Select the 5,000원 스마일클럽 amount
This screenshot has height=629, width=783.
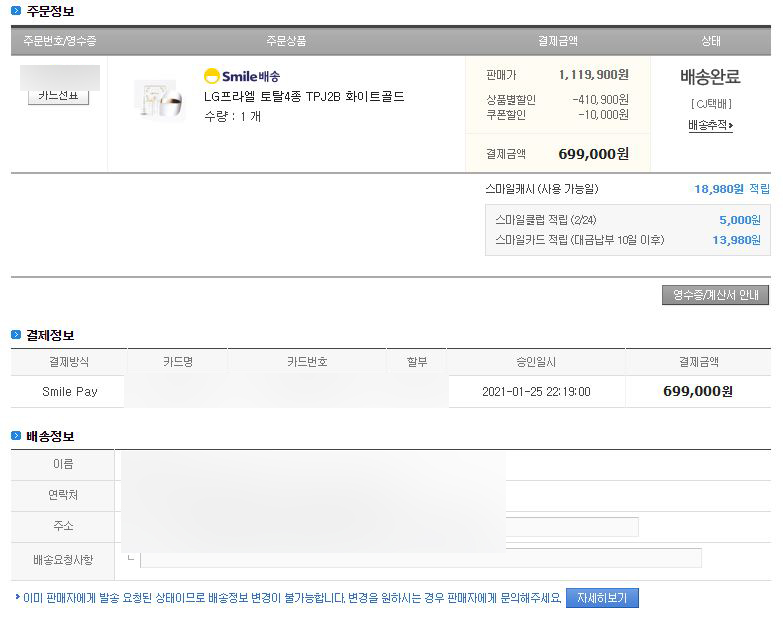pyautogui.click(x=740, y=220)
